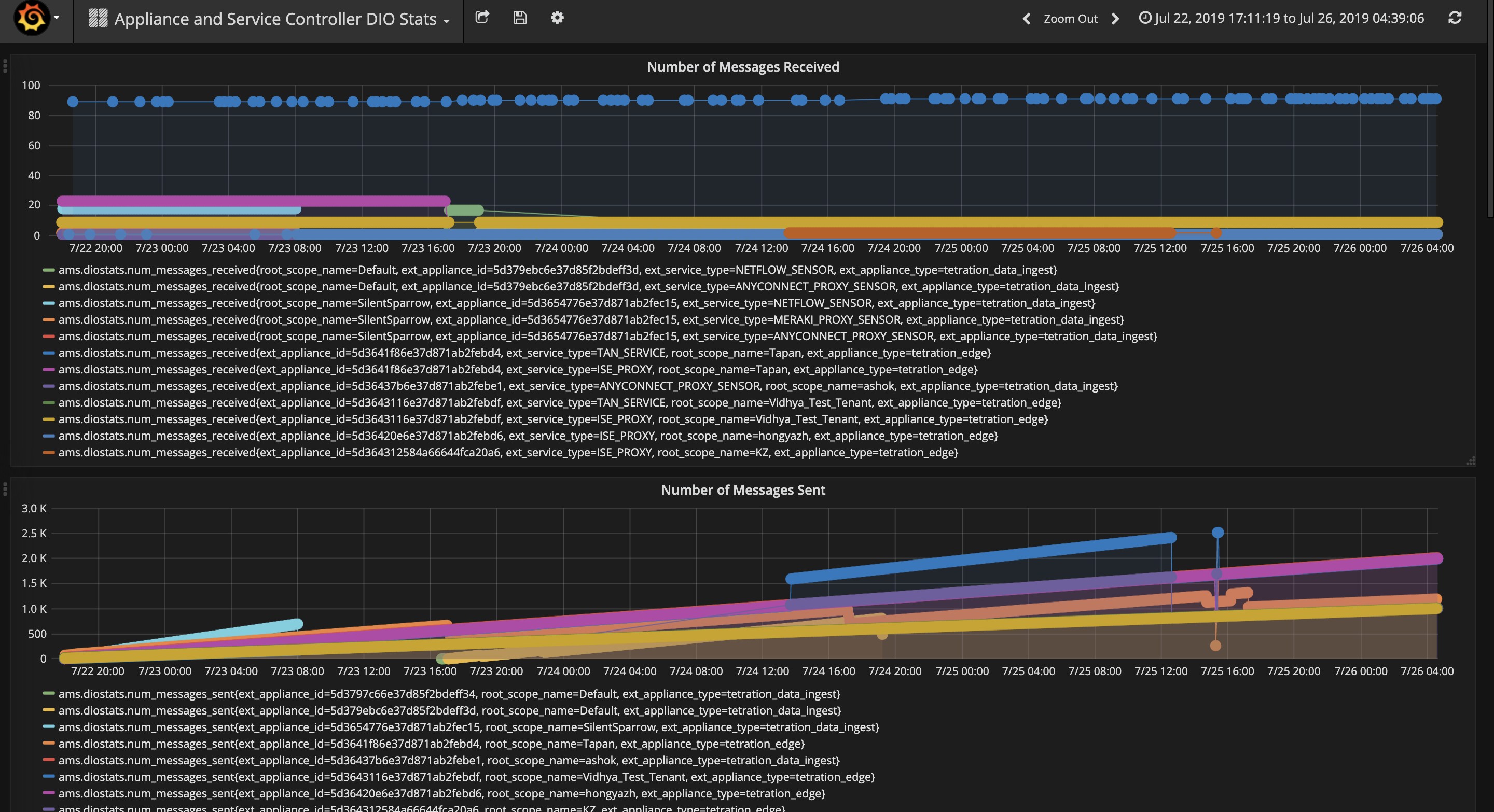Open the dashboard settings gear icon
The image size is (1494, 812).
click(x=556, y=18)
